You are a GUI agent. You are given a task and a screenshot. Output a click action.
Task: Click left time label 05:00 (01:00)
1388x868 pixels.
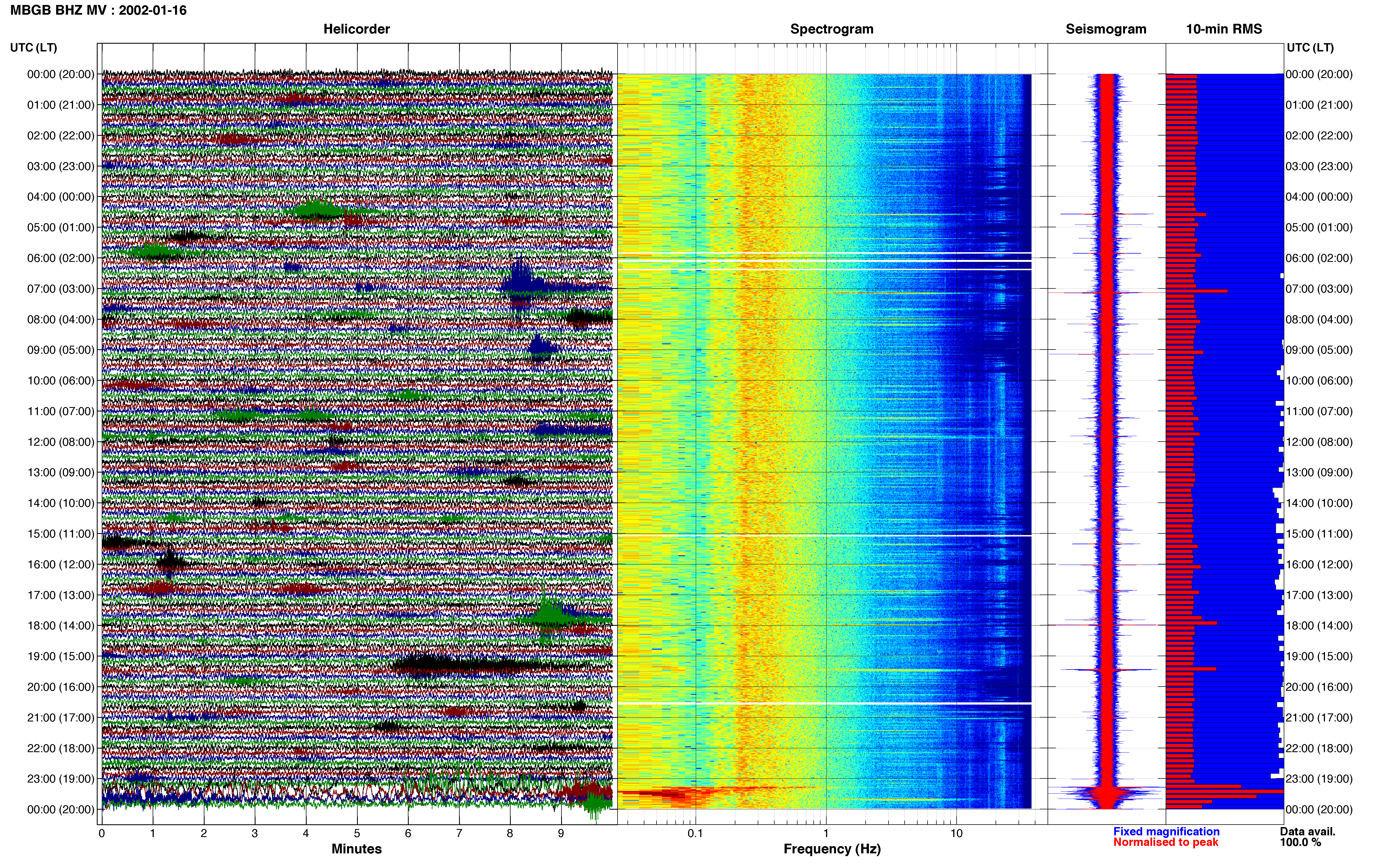tap(61, 227)
